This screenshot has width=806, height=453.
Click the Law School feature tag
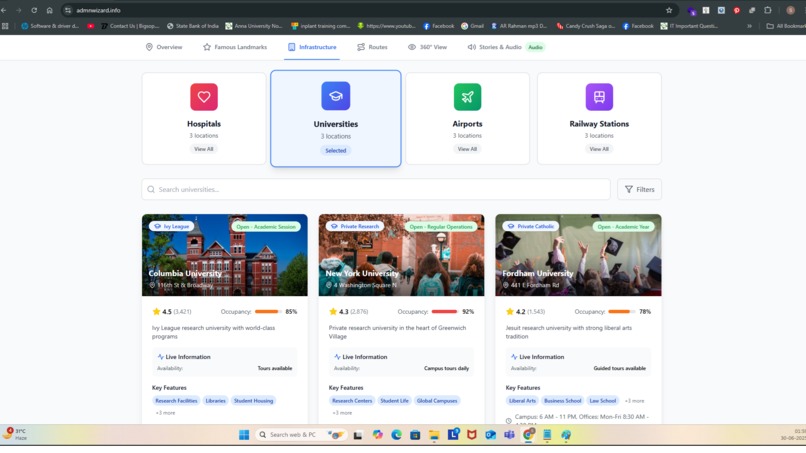602,401
